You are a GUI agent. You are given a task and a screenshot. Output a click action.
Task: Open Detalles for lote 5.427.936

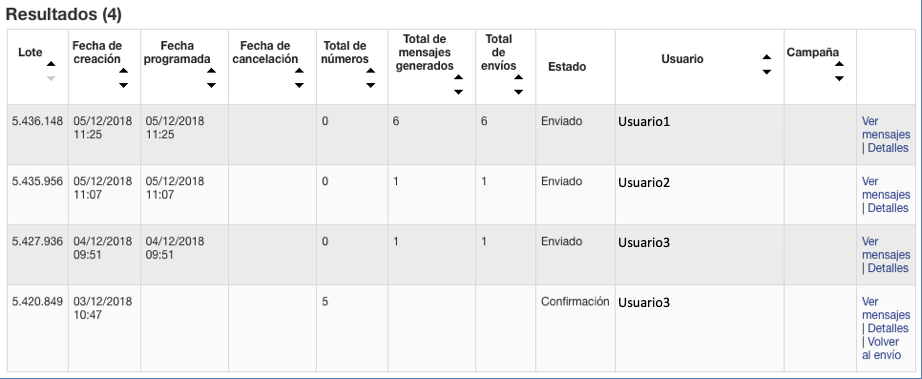[x=888, y=268]
